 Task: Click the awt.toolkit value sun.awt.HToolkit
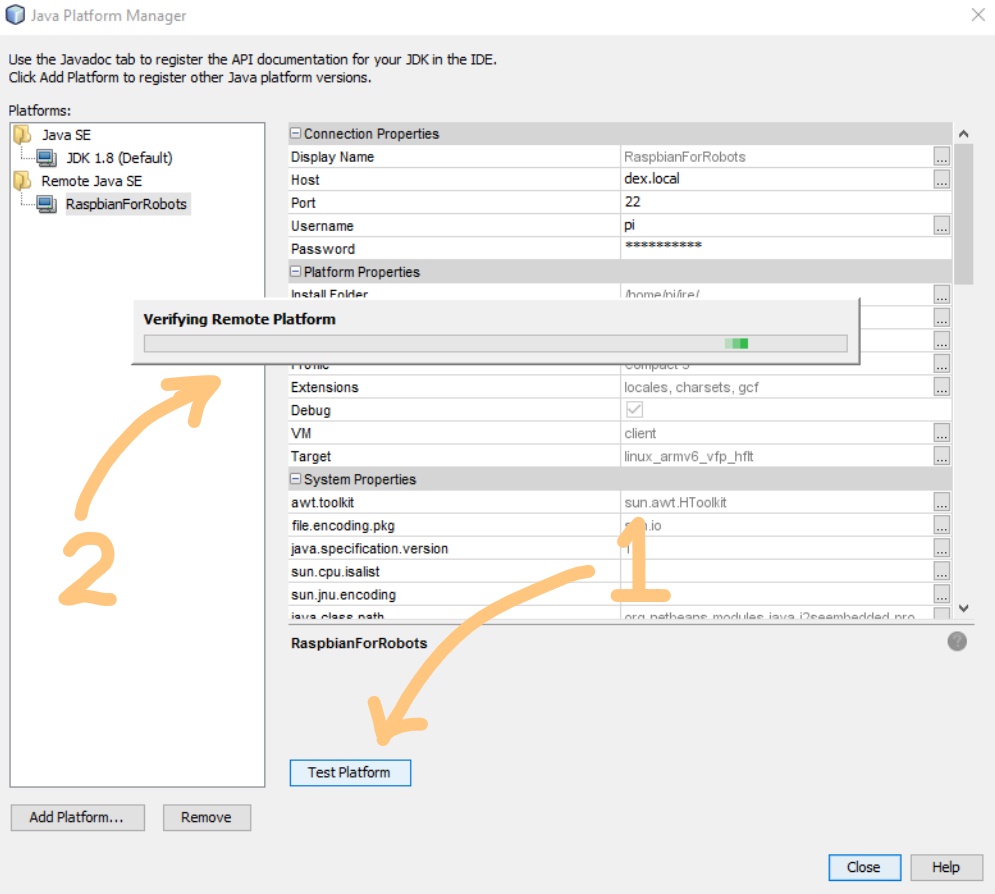pyautogui.click(x=675, y=503)
